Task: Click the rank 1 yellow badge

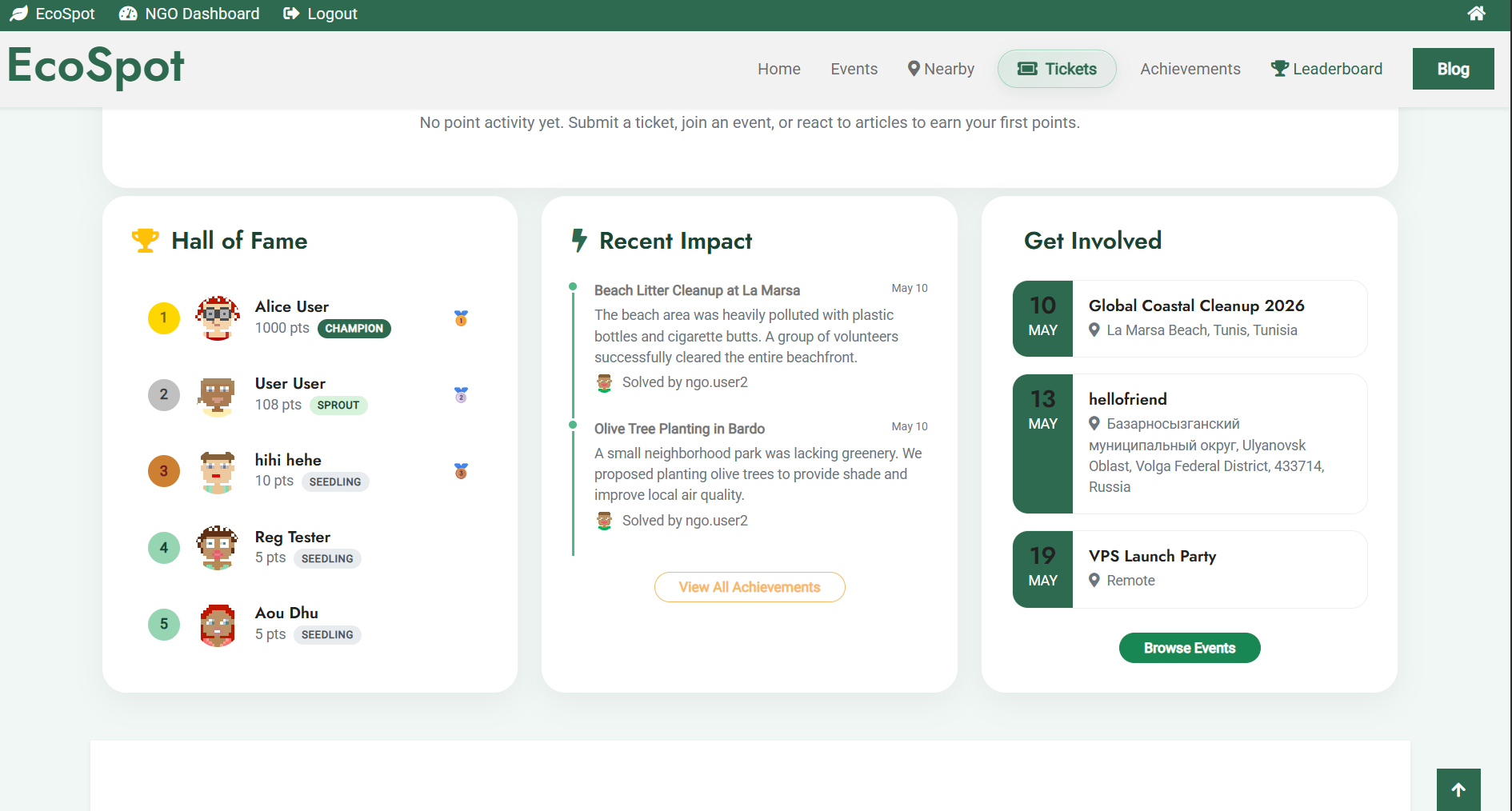Action: click(164, 318)
